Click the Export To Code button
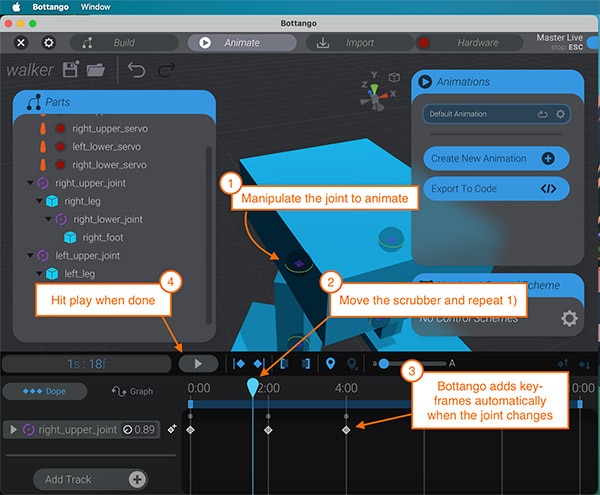 tap(496, 188)
